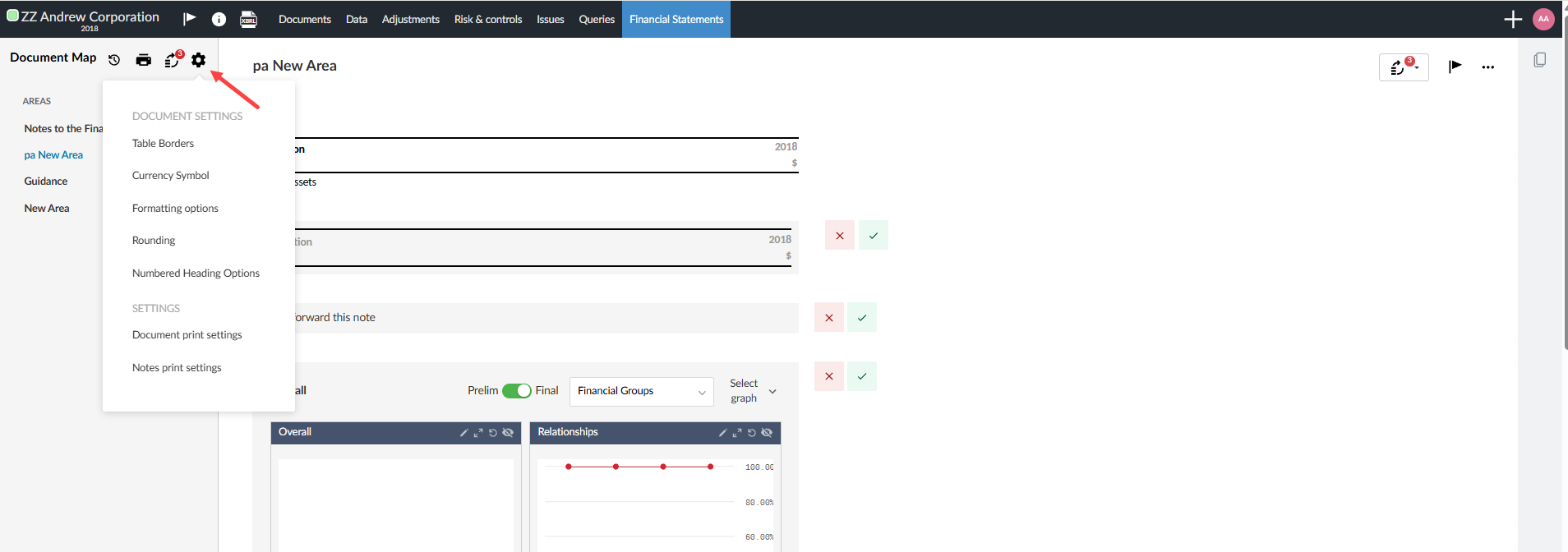This screenshot has height=552, width=1568.
Task: Open the Financial Groups dropdown
Action: pyautogui.click(x=641, y=392)
